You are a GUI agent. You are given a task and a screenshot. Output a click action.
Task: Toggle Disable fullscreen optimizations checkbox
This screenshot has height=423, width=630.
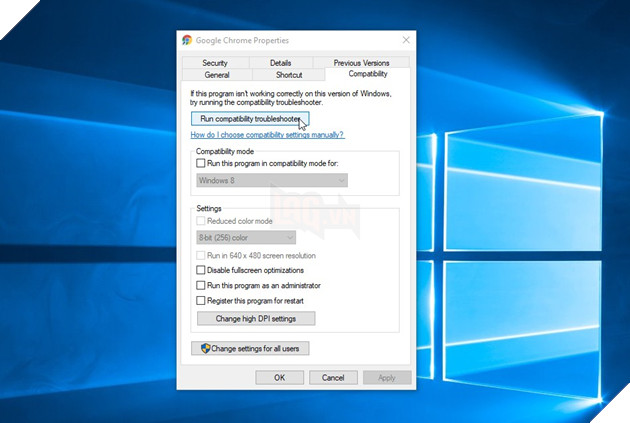pyautogui.click(x=200, y=270)
